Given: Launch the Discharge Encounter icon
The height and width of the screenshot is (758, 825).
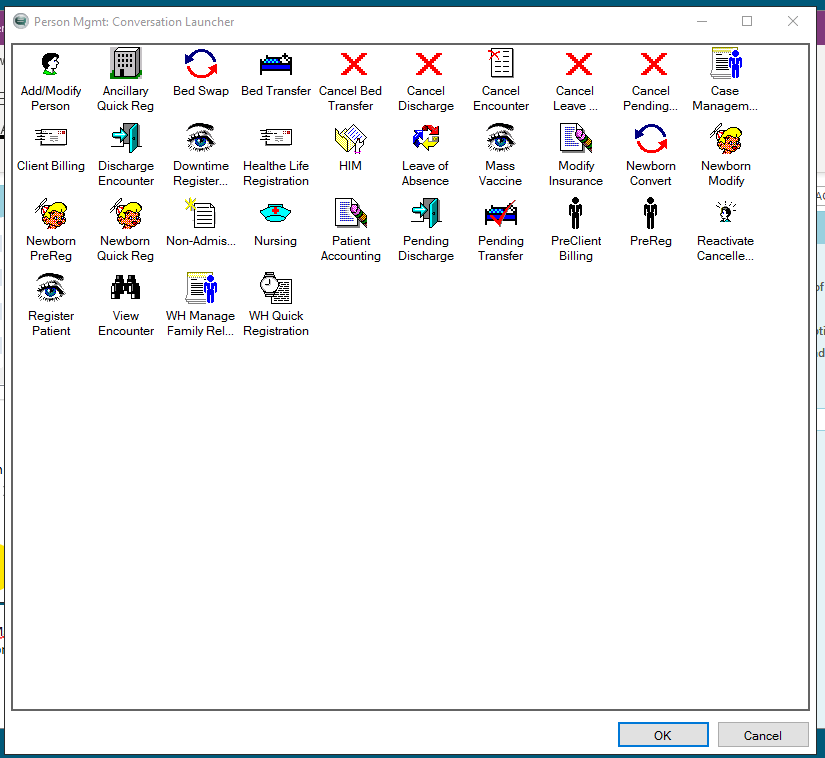Looking at the screenshot, I should (126, 139).
